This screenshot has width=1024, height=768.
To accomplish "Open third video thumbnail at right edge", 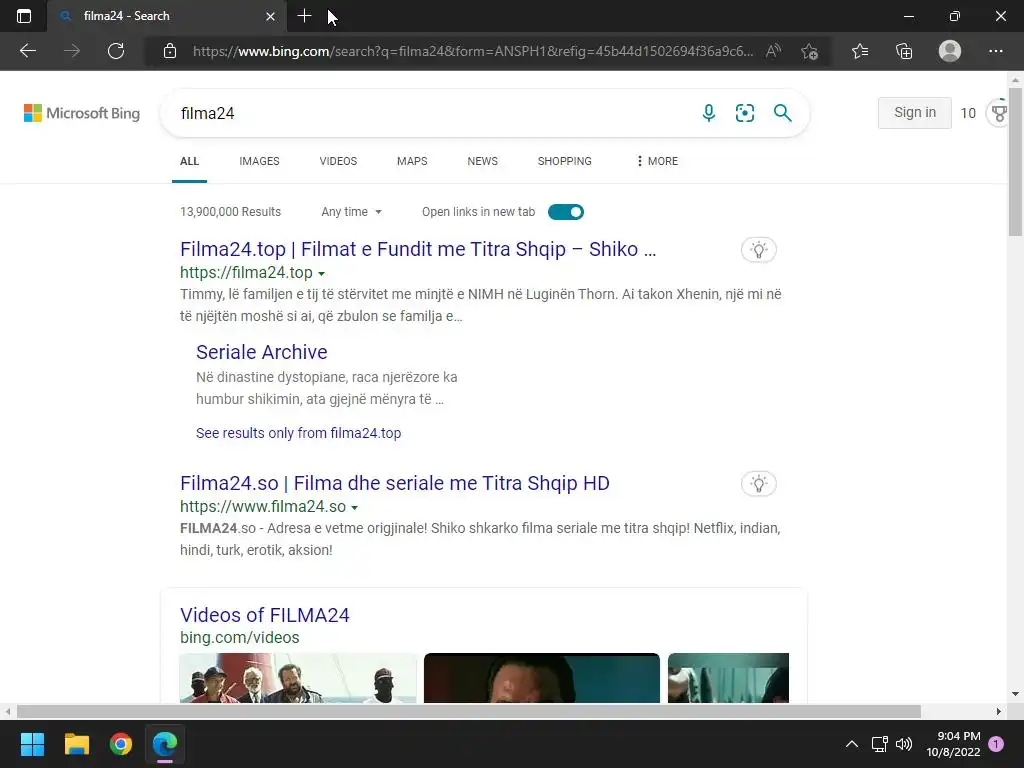I will click(728, 678).
